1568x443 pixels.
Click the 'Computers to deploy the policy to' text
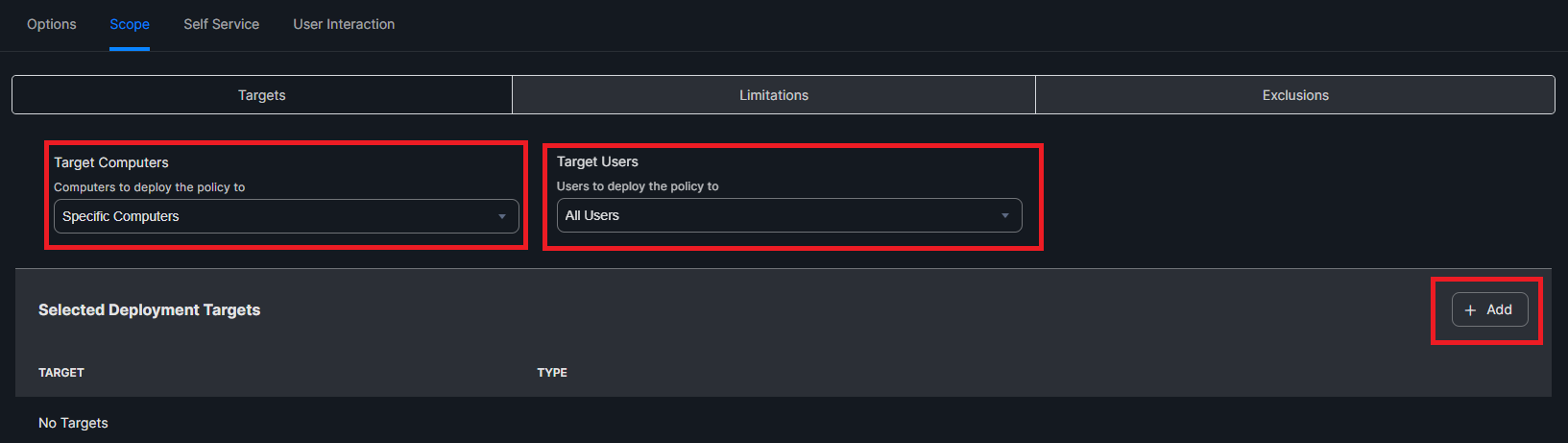[x=150, y=187]
